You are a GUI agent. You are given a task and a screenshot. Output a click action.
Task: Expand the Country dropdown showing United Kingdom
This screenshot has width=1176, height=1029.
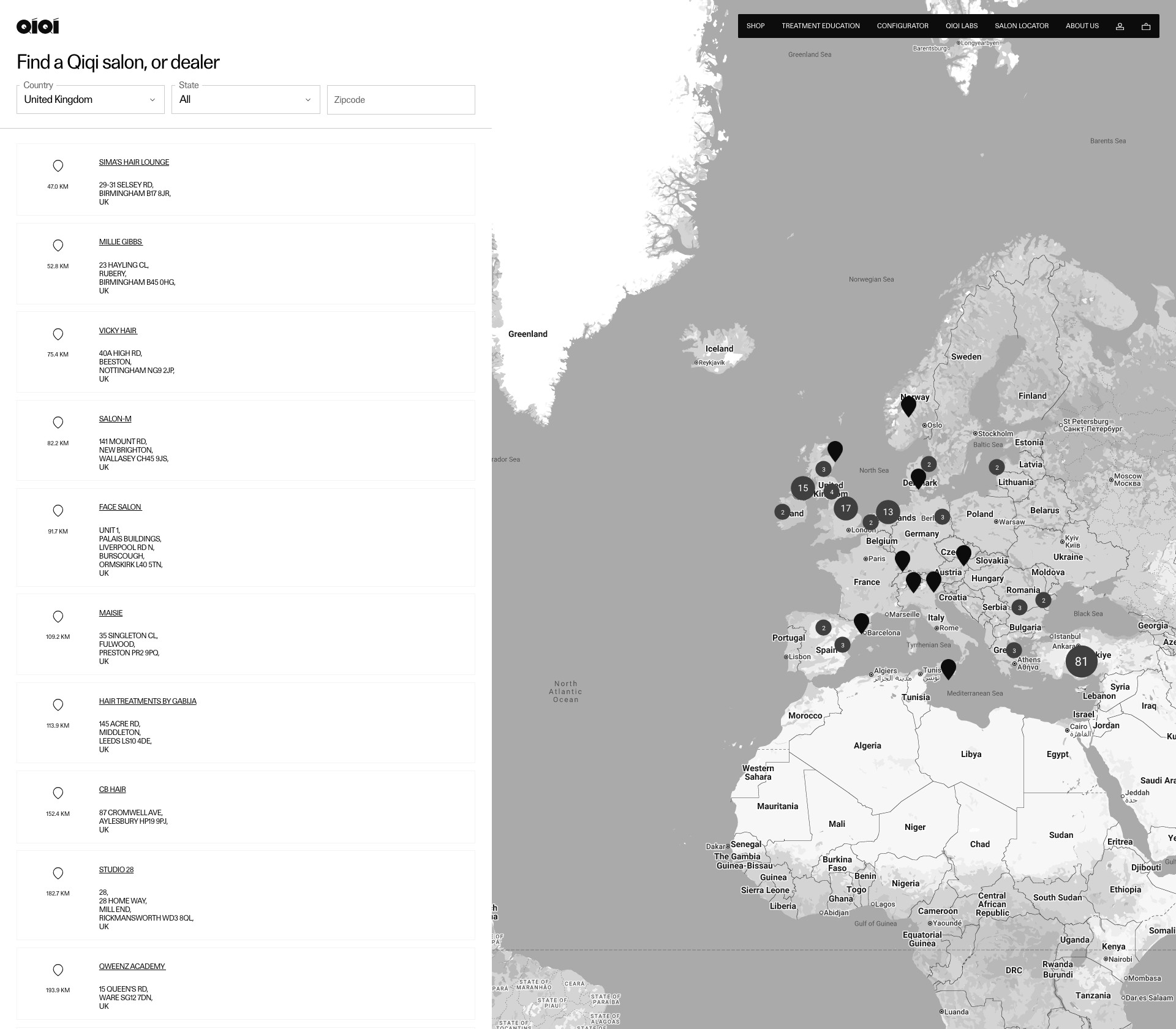(x=91, y=99)
